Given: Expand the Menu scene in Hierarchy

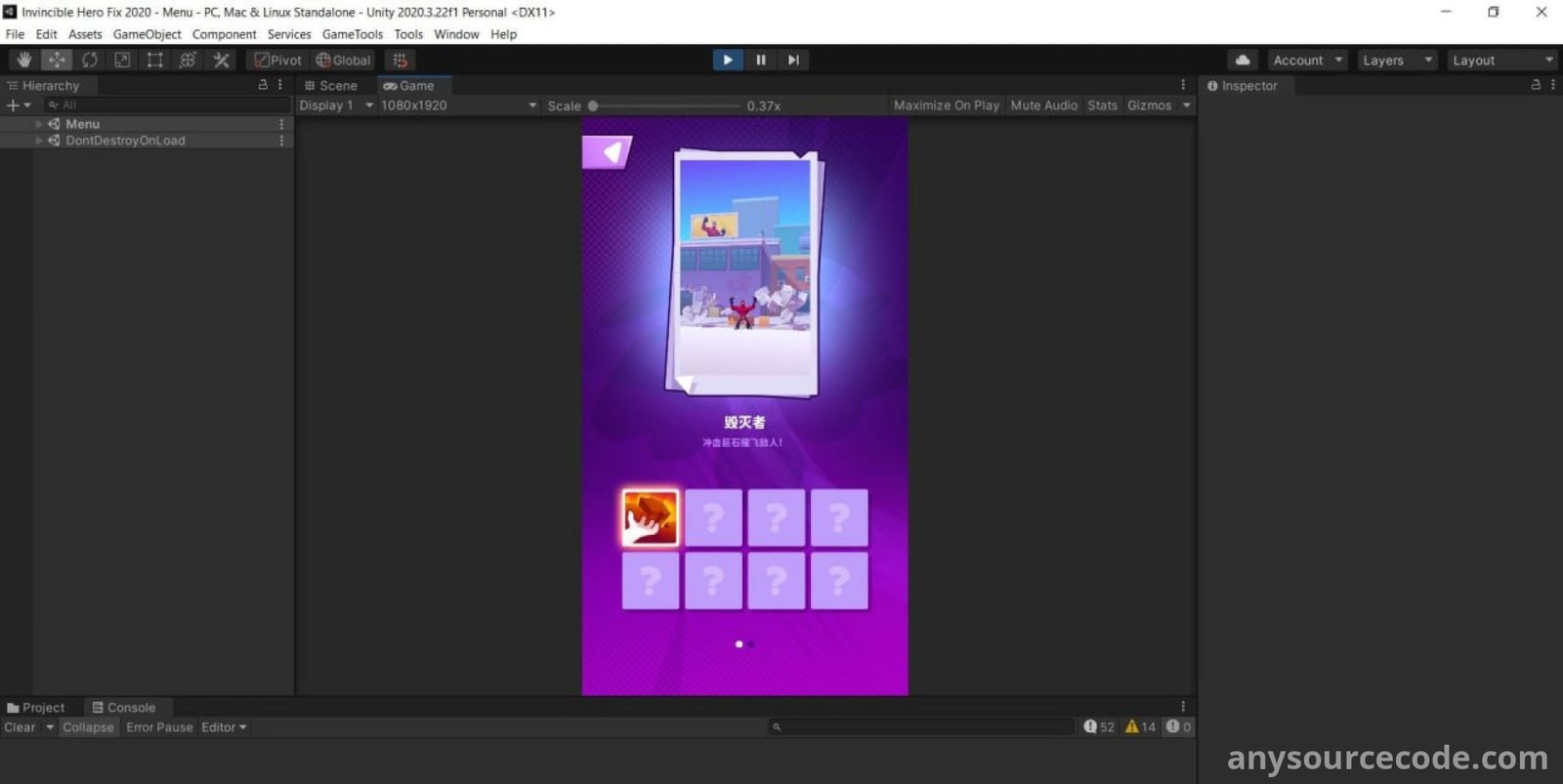Looking at the screenshot, I should (39, 124).
